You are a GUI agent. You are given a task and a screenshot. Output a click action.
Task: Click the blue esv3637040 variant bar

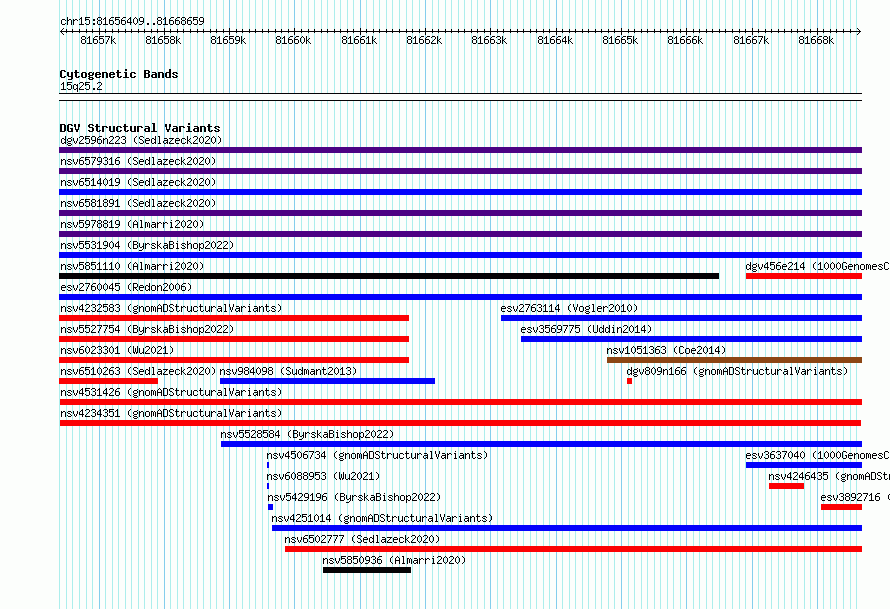point(804,465)
